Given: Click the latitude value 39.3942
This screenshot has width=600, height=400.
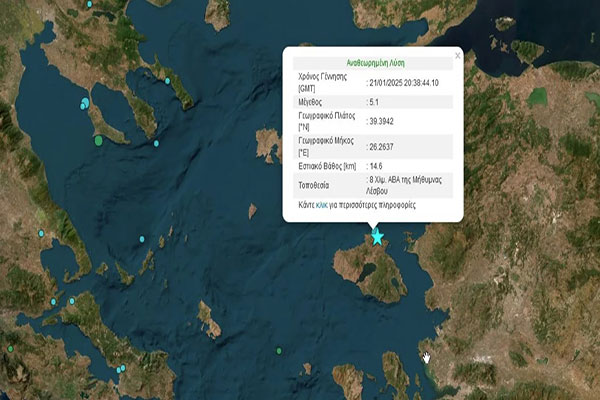Looking at the screenshot, I should click(383, 121).
